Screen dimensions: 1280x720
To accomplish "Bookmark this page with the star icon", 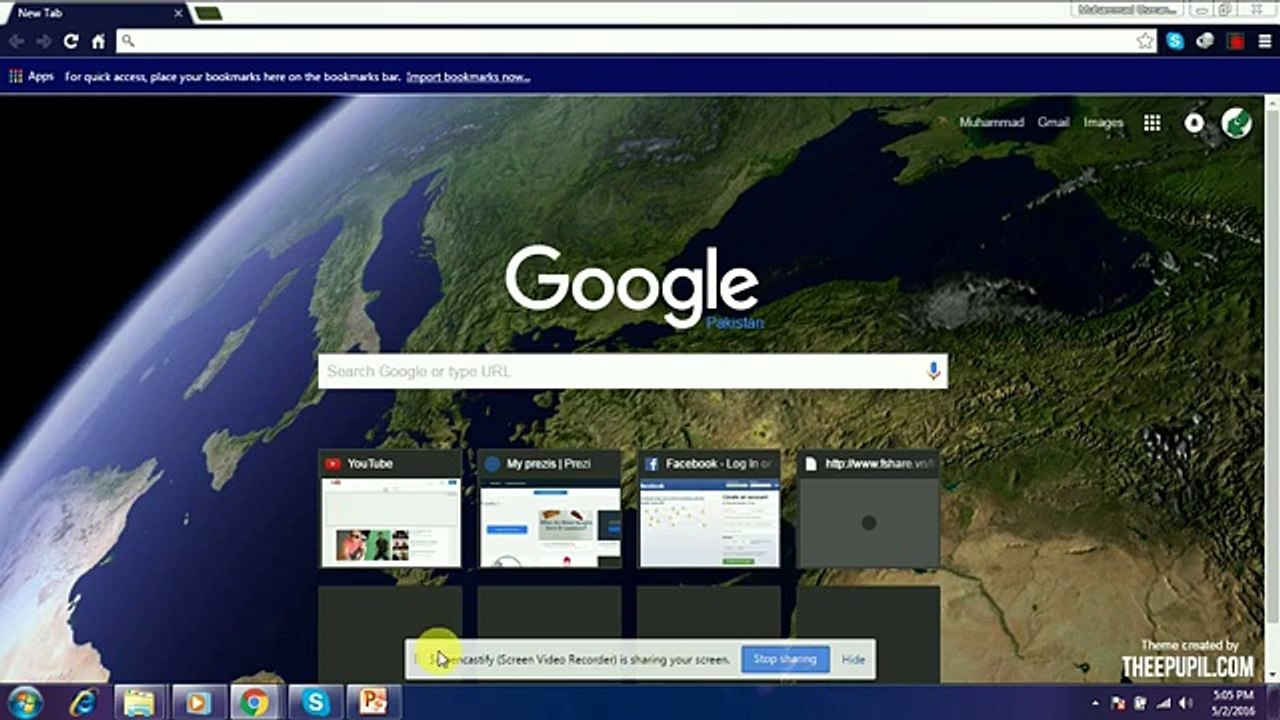I will pyautogui.click(x=1145, y=41).
